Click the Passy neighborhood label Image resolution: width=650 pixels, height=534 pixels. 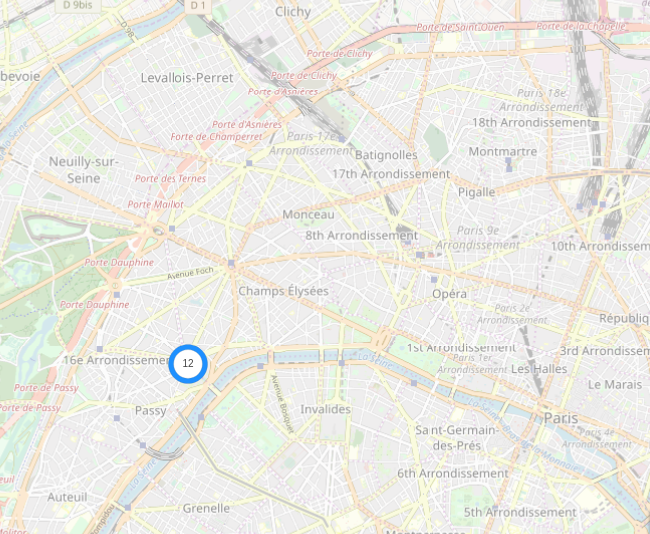151,411
